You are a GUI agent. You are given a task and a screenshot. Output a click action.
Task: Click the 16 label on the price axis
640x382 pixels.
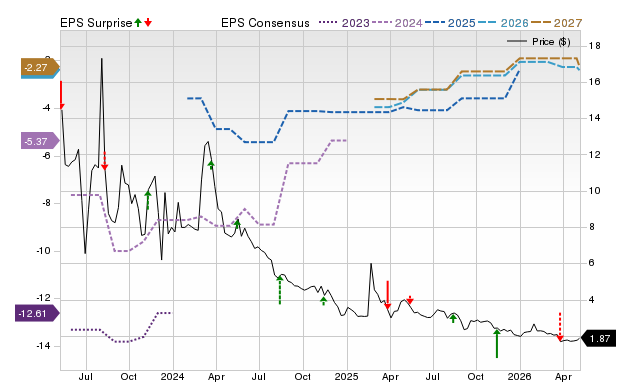pyautogui.click(x=594, y=82)
